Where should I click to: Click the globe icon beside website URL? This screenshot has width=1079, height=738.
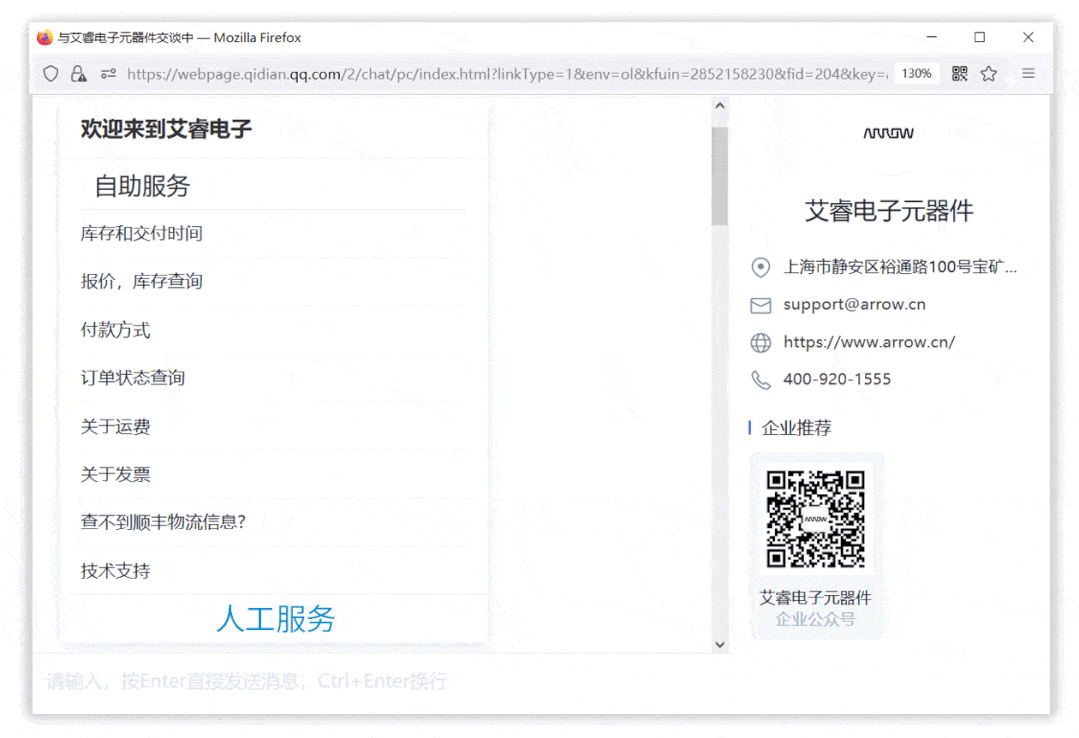760,342
